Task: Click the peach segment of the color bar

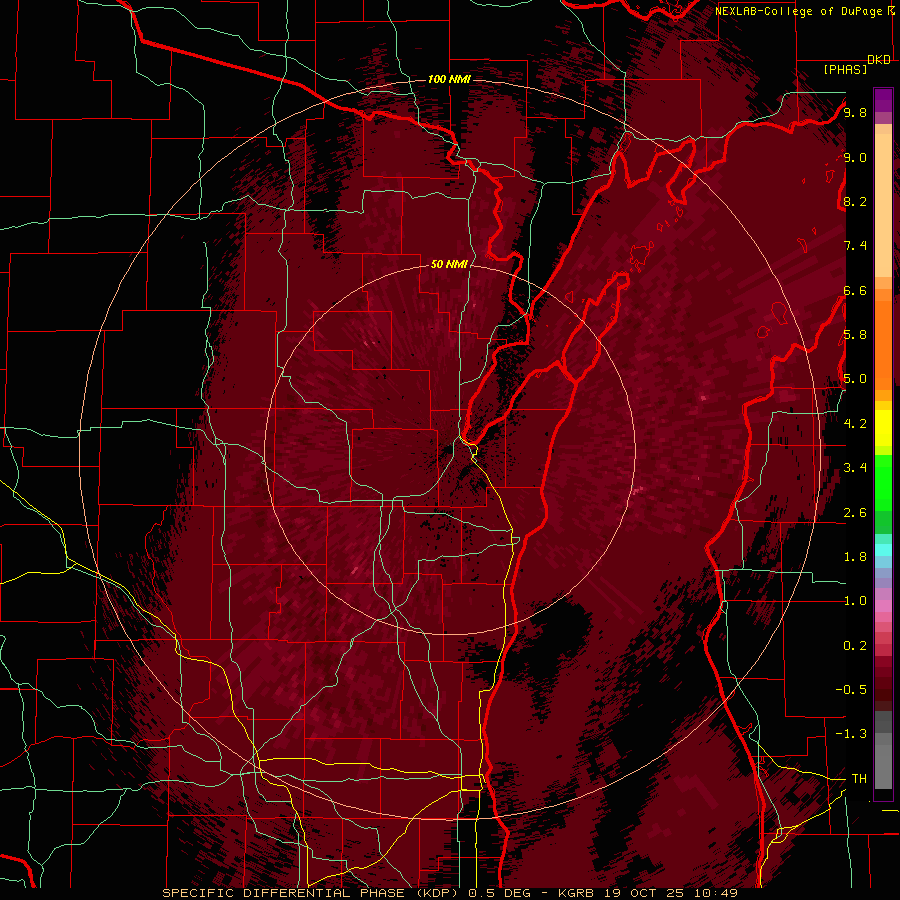Action: pos(883,205)
